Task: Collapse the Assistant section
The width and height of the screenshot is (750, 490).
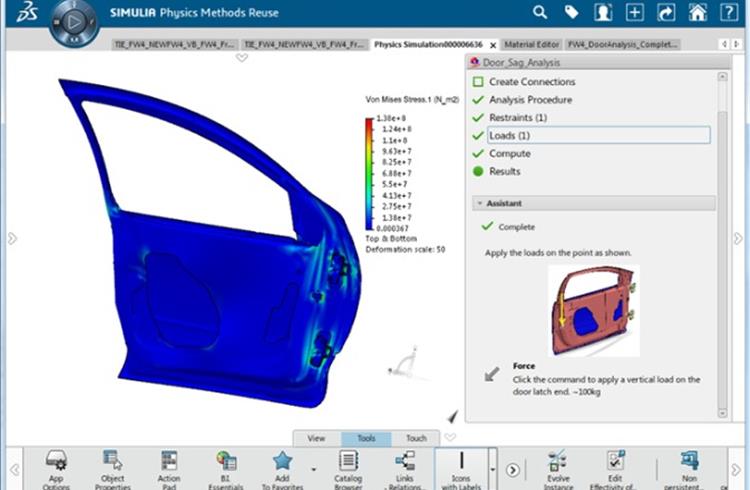Action: pyautogui.click(x=480, y=203)
